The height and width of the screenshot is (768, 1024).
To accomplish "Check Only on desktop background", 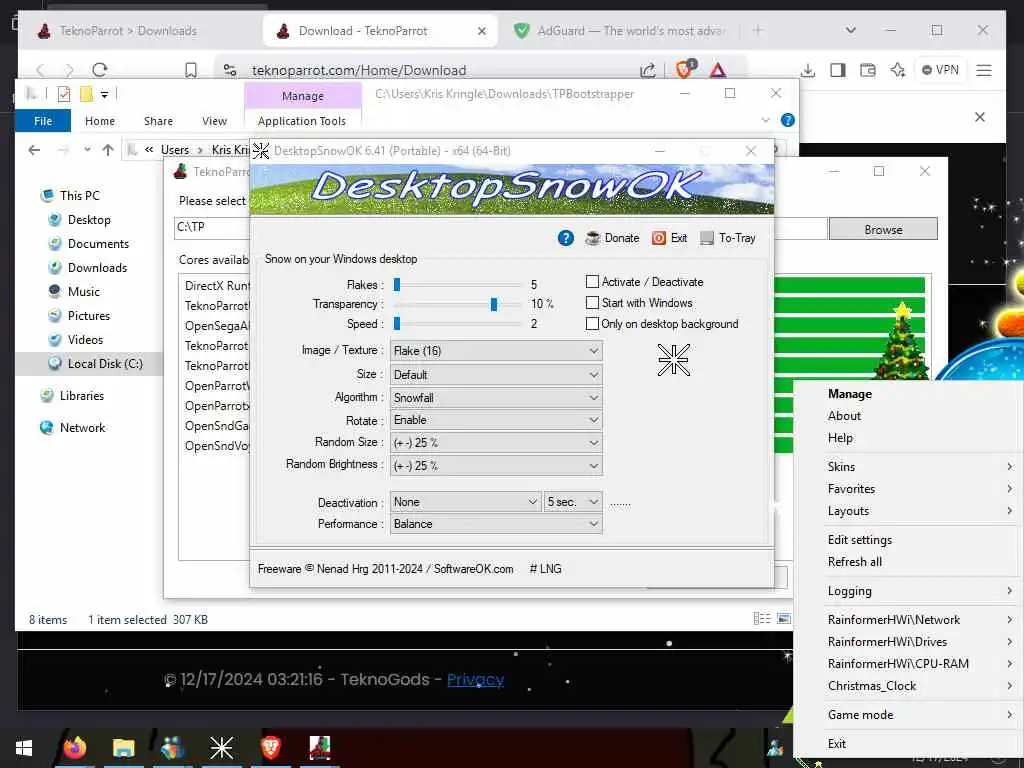I will tap(592, 323).
